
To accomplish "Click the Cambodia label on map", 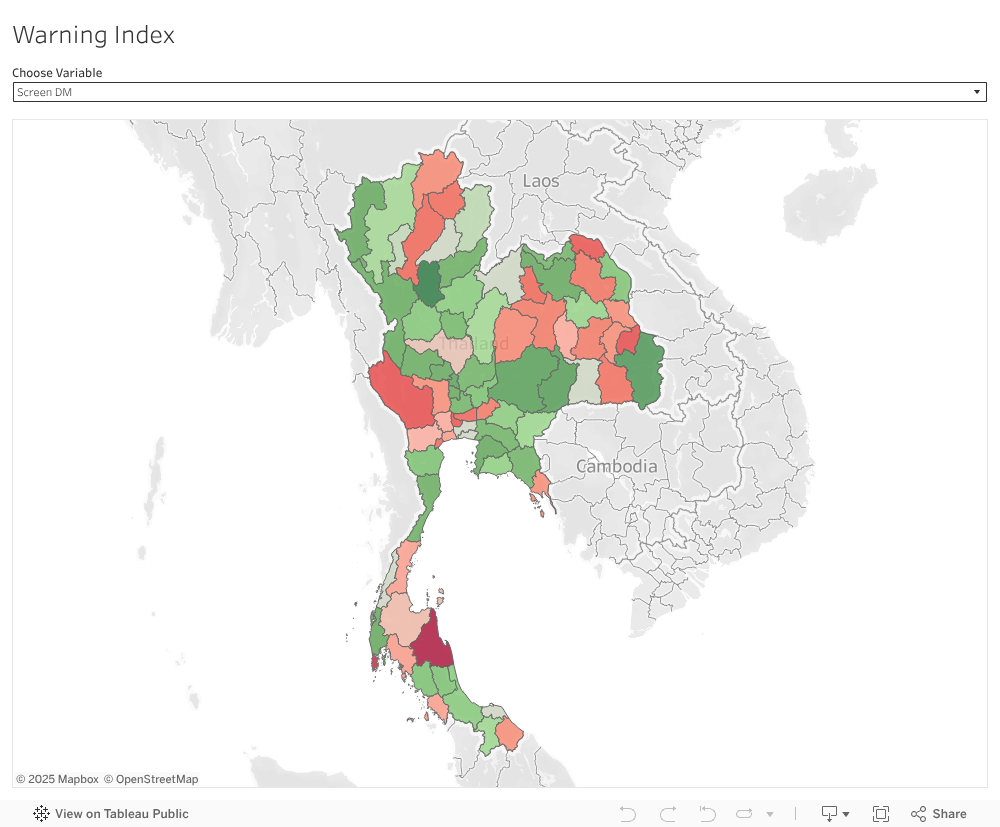I will pos(616,466).
